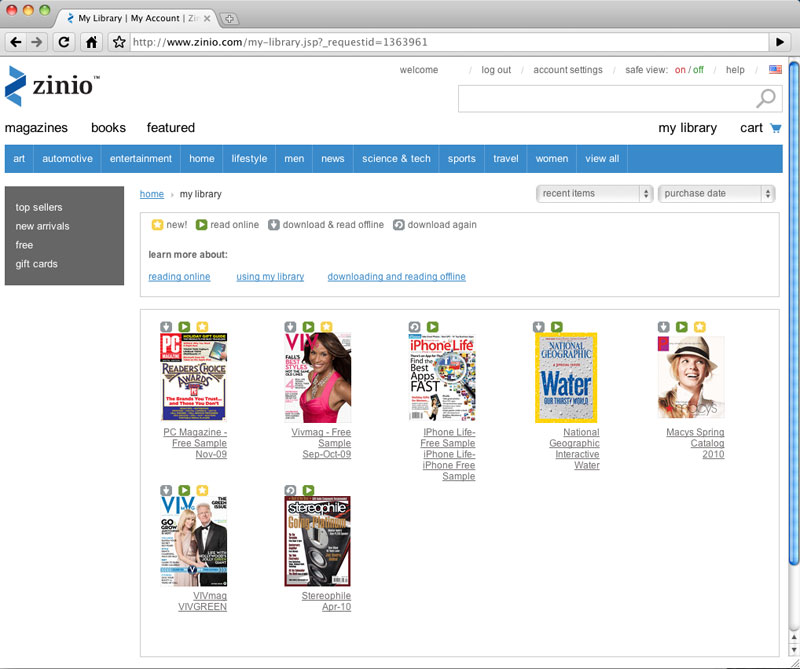Click download again icon on Stereophile
Screen dimensions: 800x669
290,490
